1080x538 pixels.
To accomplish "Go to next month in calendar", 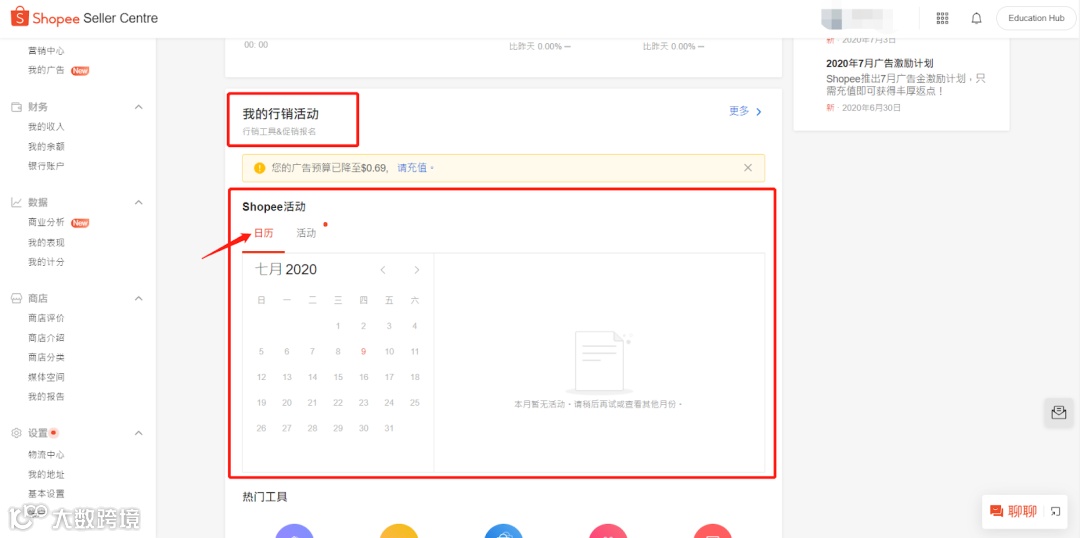I will point(416,270).
